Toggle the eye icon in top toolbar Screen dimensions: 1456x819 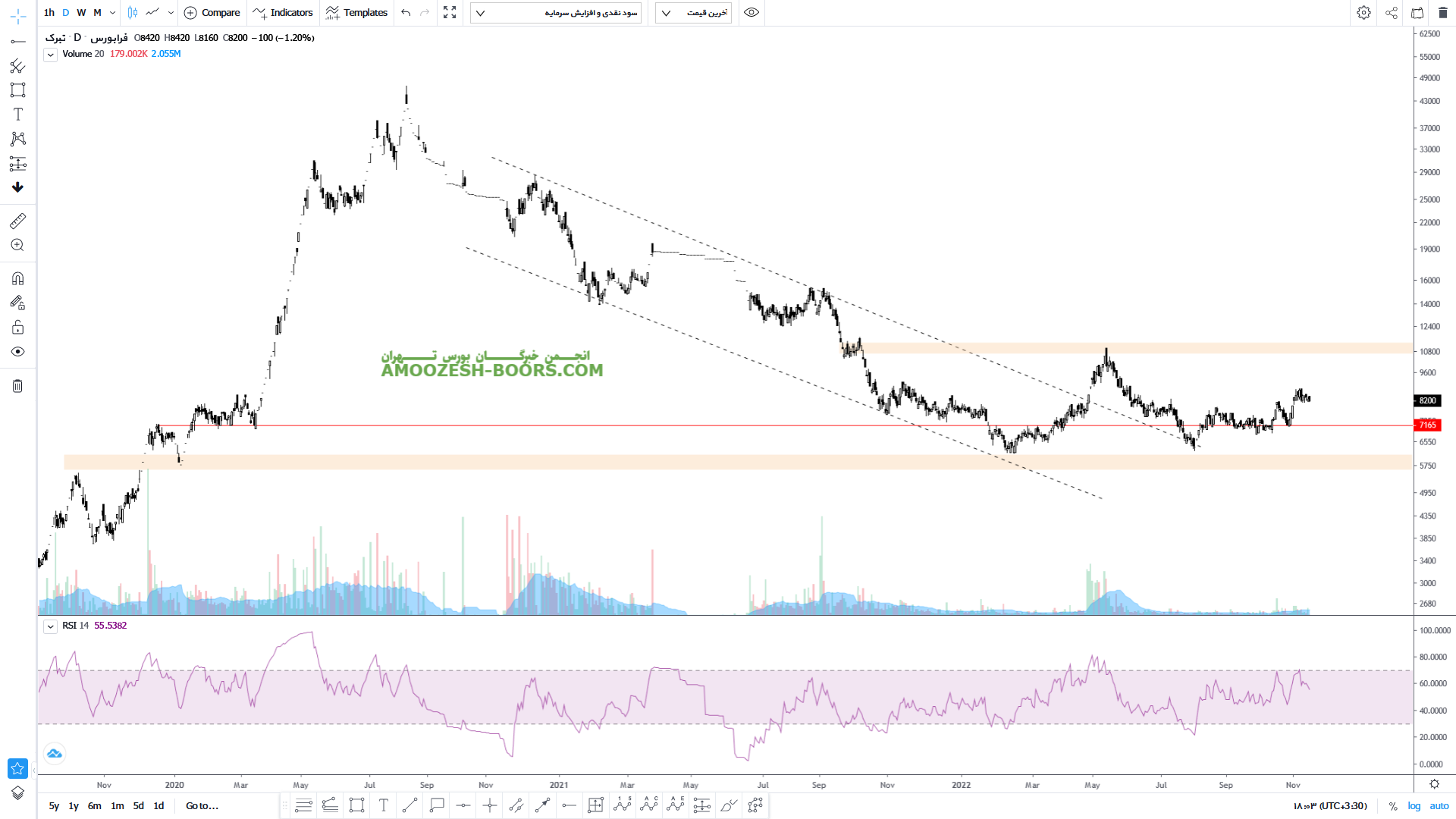(x=751, y=13)
